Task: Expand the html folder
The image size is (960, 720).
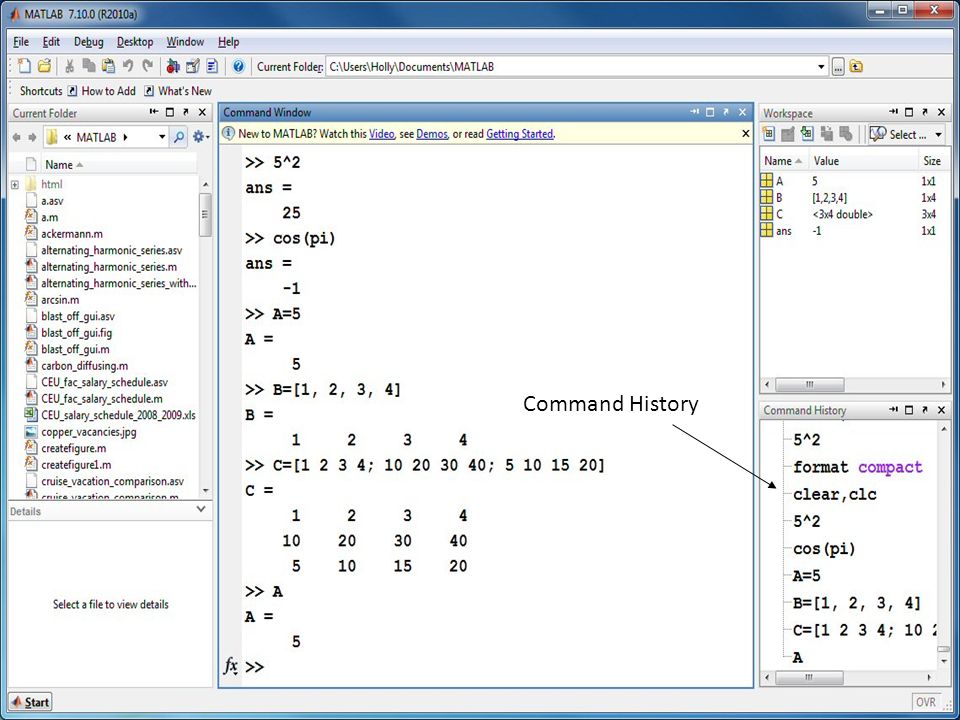Action: coord(15,184)
